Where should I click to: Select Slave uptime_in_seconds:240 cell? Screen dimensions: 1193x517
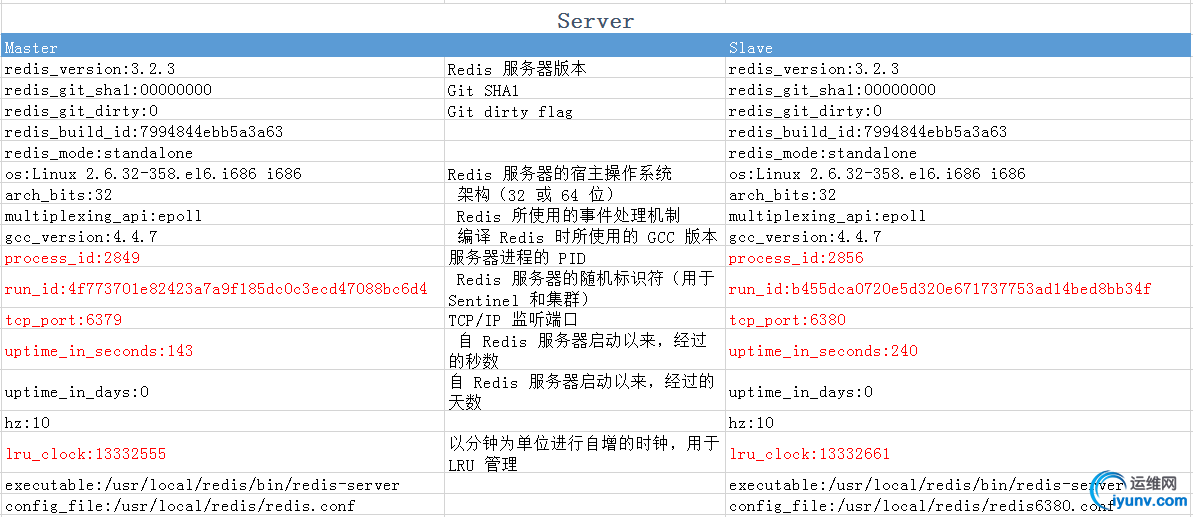tap(959, 350)
